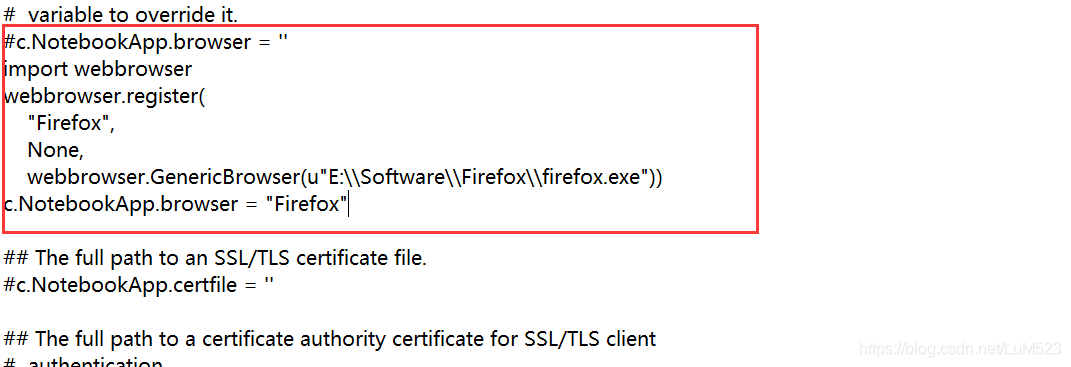Click 'E:' drive letter in path
The image size is (1071, 367).
[x=333, y=178]
